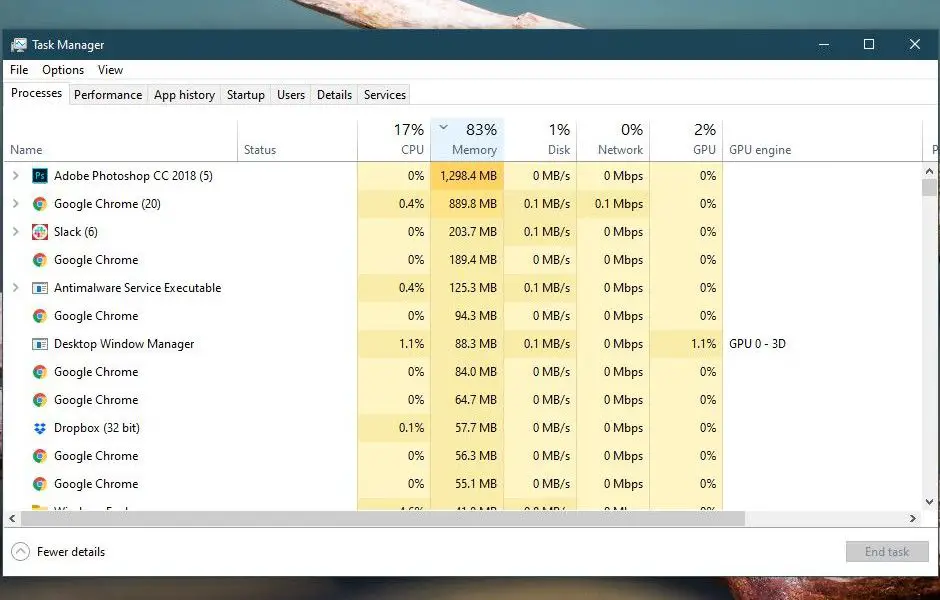Maximize the Task Manager window
This screenshot has height=600, width=940.
click(x=869, y=44)
